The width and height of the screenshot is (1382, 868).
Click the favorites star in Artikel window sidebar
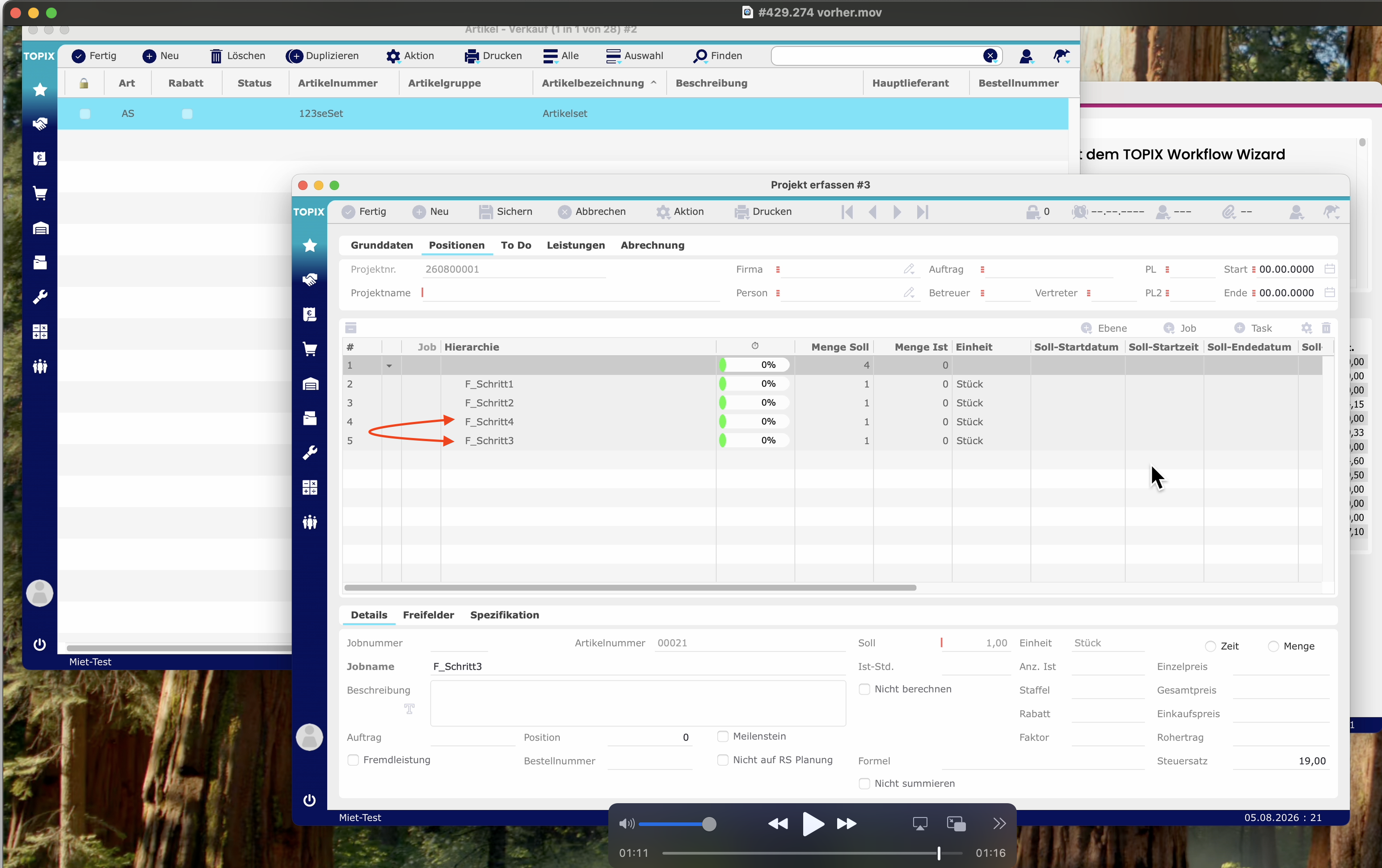click(x=40, y=89)
